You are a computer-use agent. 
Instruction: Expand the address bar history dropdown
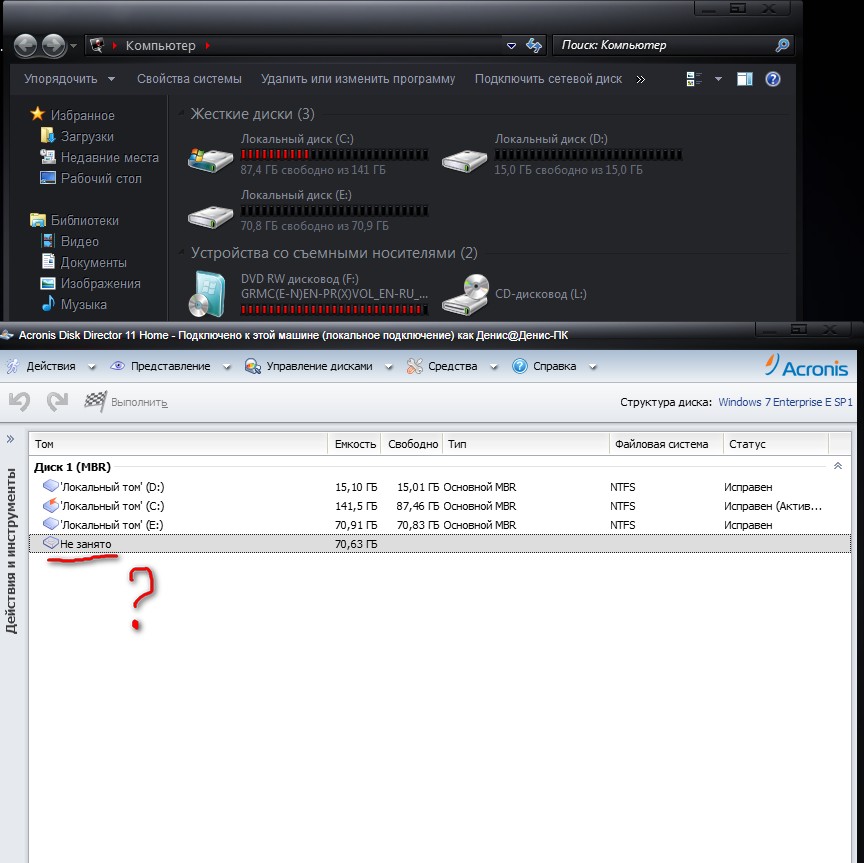511,46
